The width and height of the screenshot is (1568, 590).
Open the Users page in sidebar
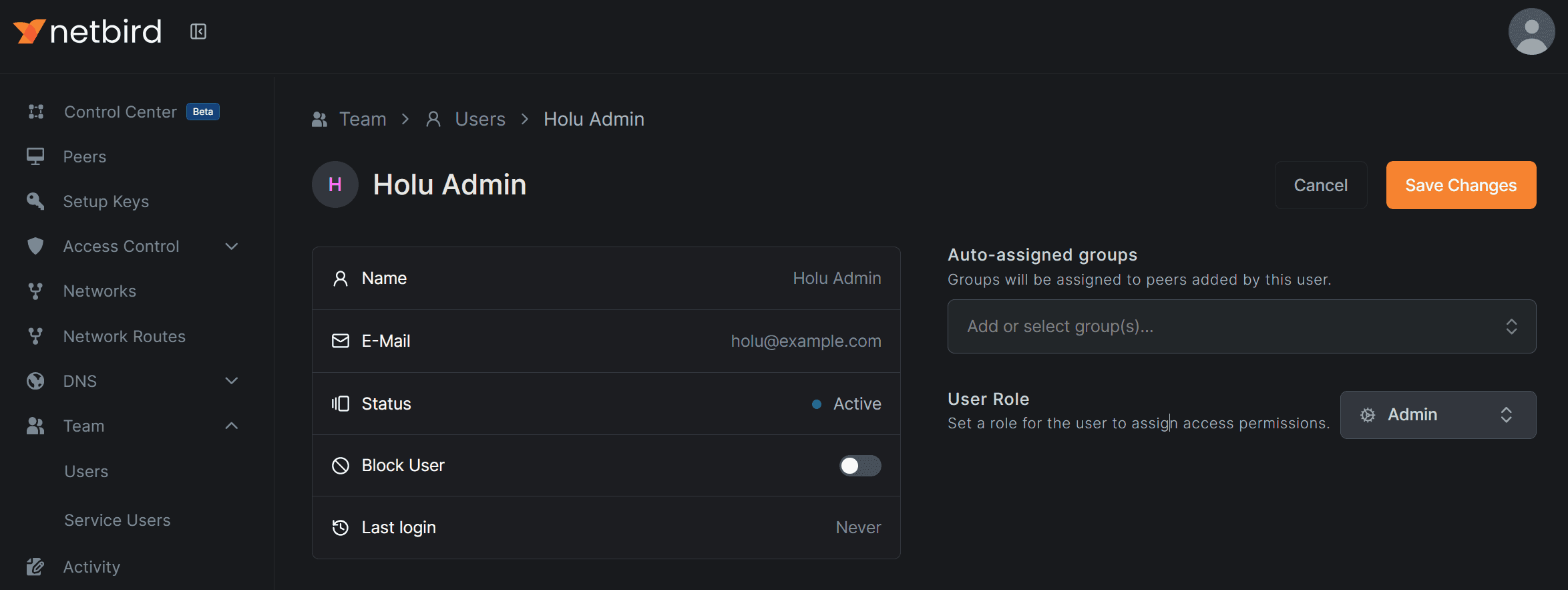[86, 471]
